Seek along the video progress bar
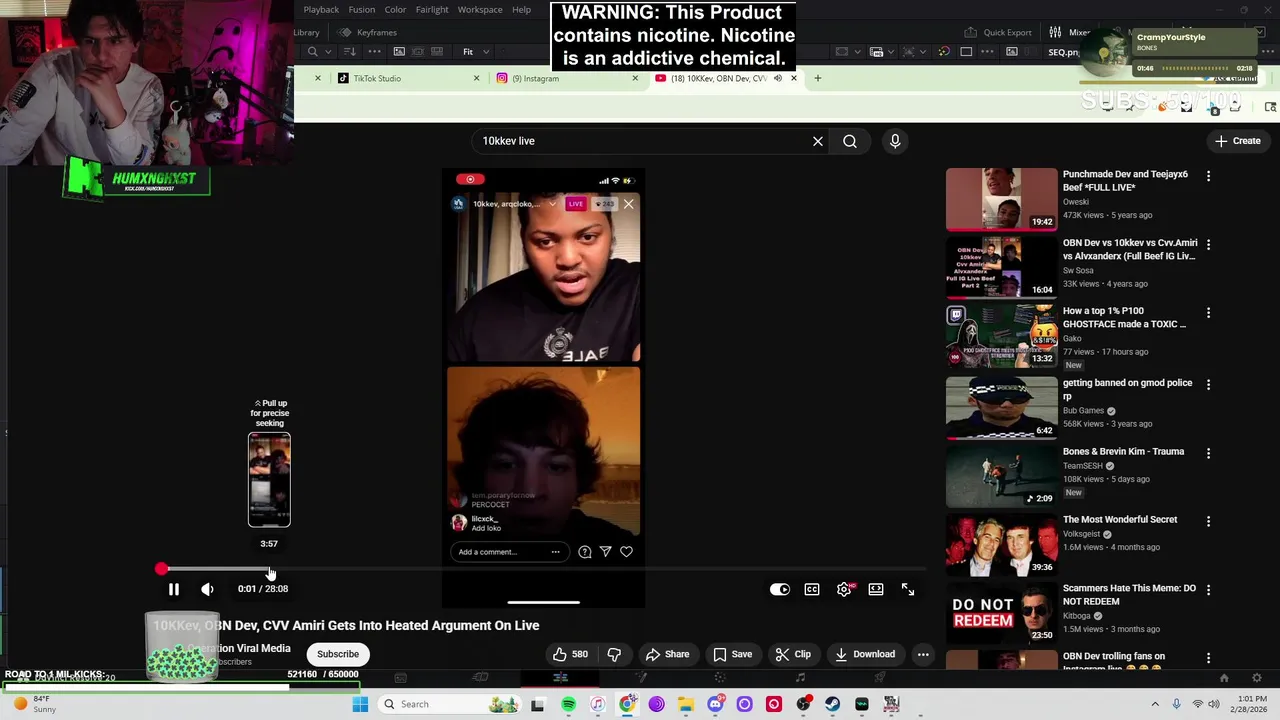Screen dimensions: 1280x720 click(543, 569)
